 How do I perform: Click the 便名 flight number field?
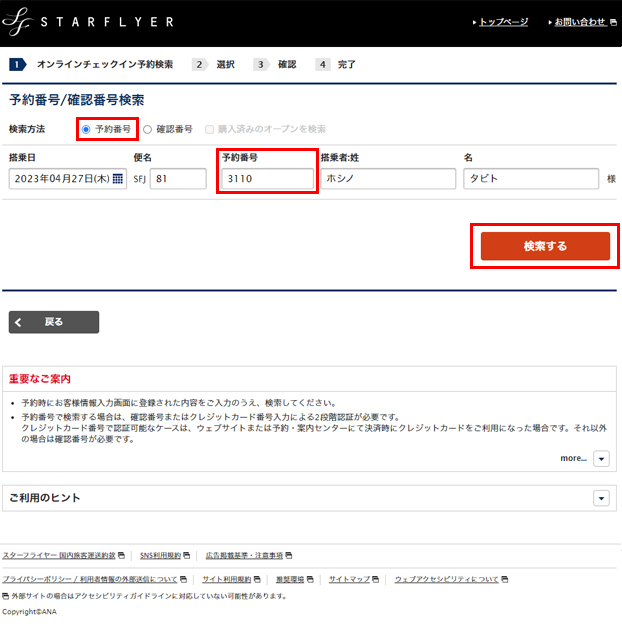point(177,179)
